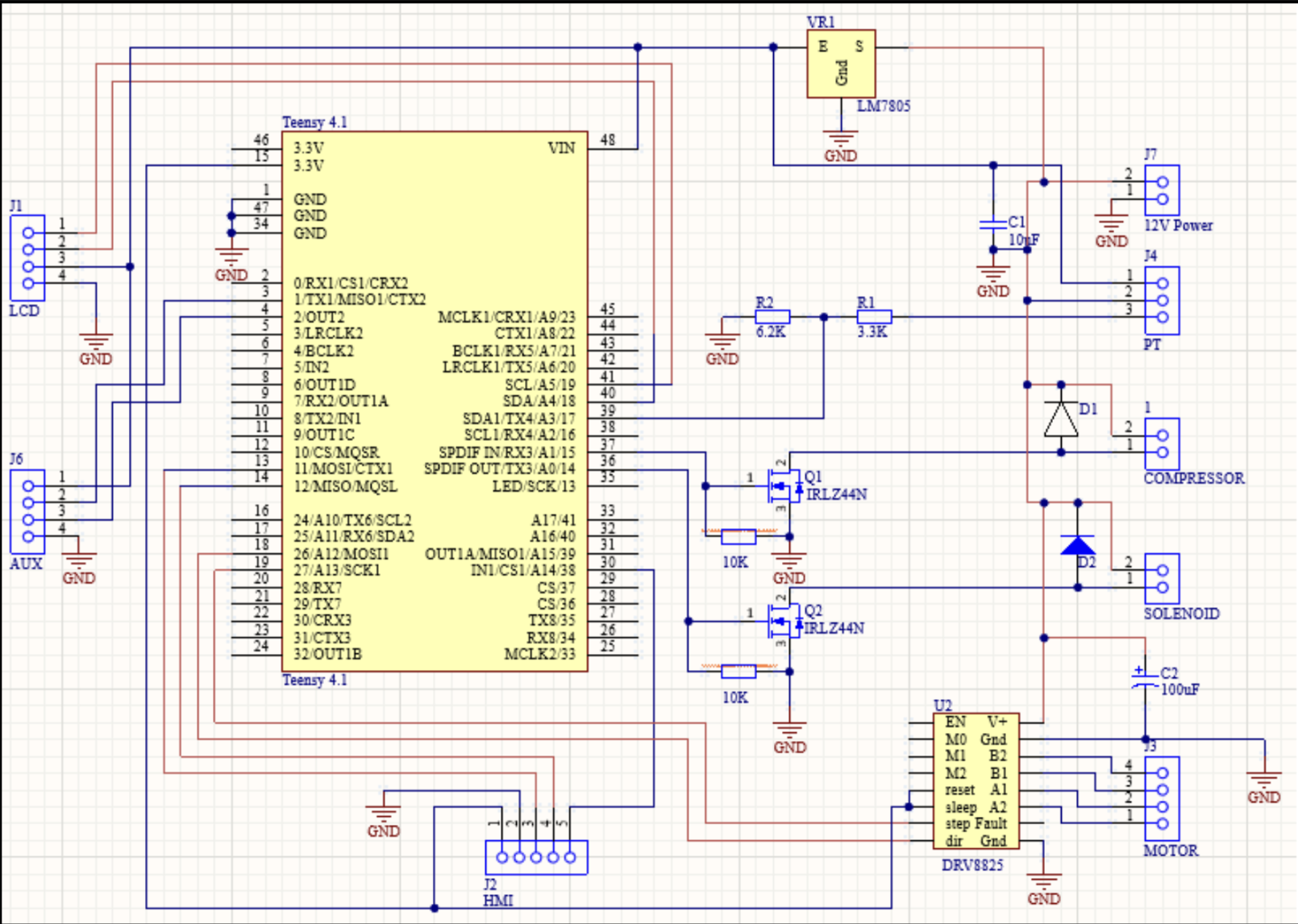The height and width of the screenshot is (924, 1298).
Task: Click the 11/MOSI/CTX1 pin label
Action: tap(343, 468)
